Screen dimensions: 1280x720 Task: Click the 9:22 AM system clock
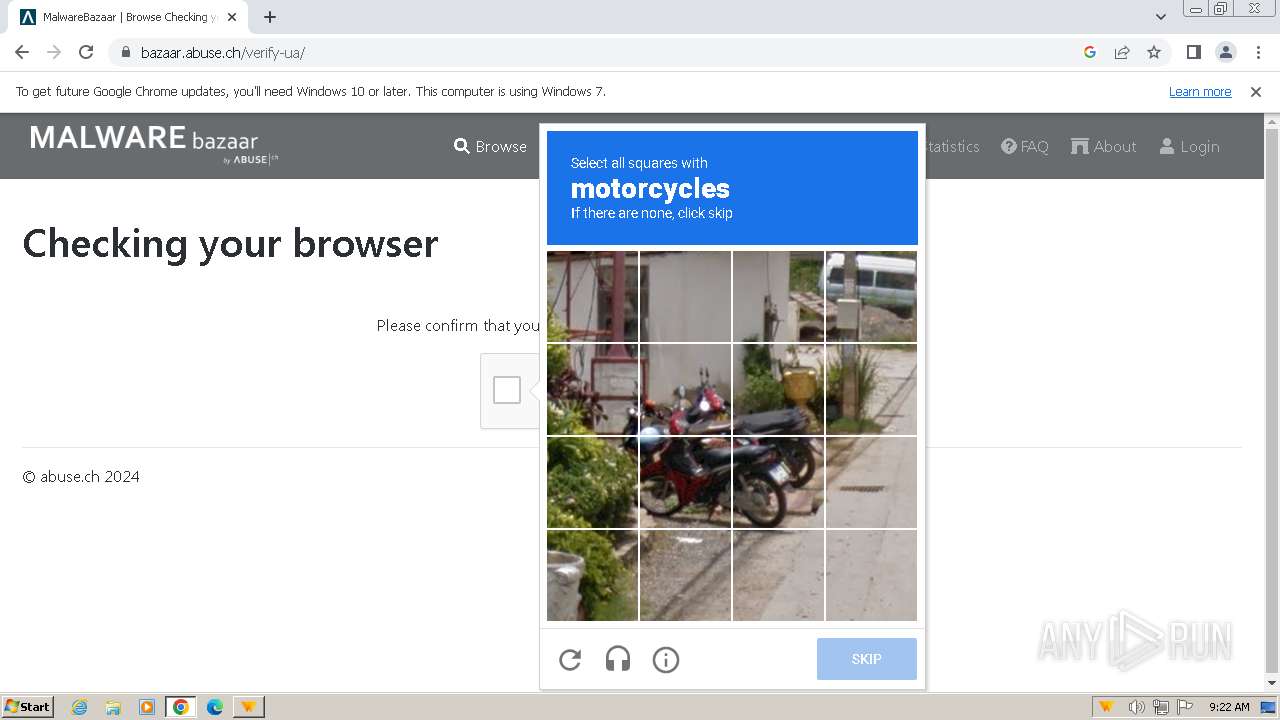1229,707
